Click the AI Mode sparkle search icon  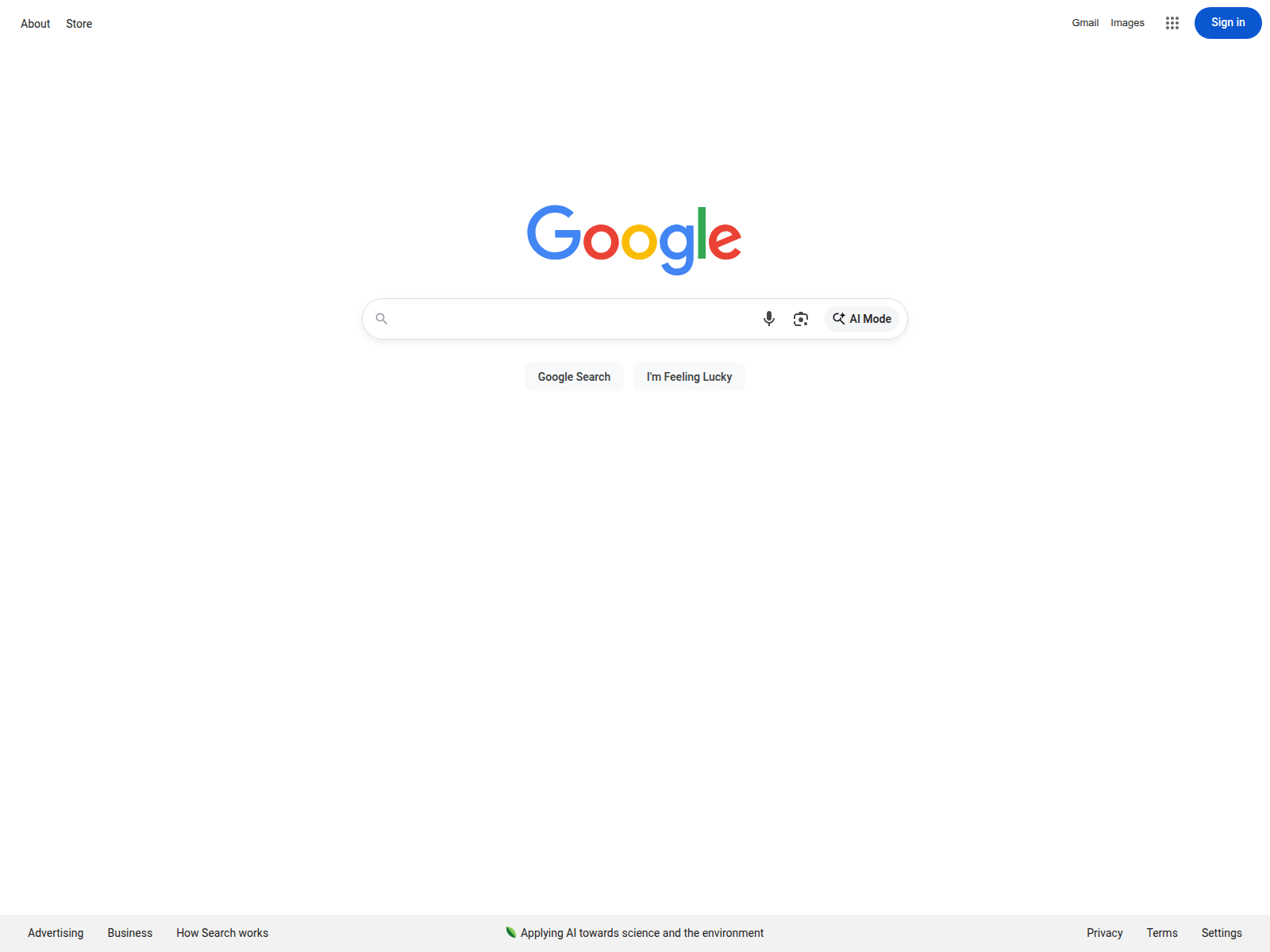tap(839, 318)
